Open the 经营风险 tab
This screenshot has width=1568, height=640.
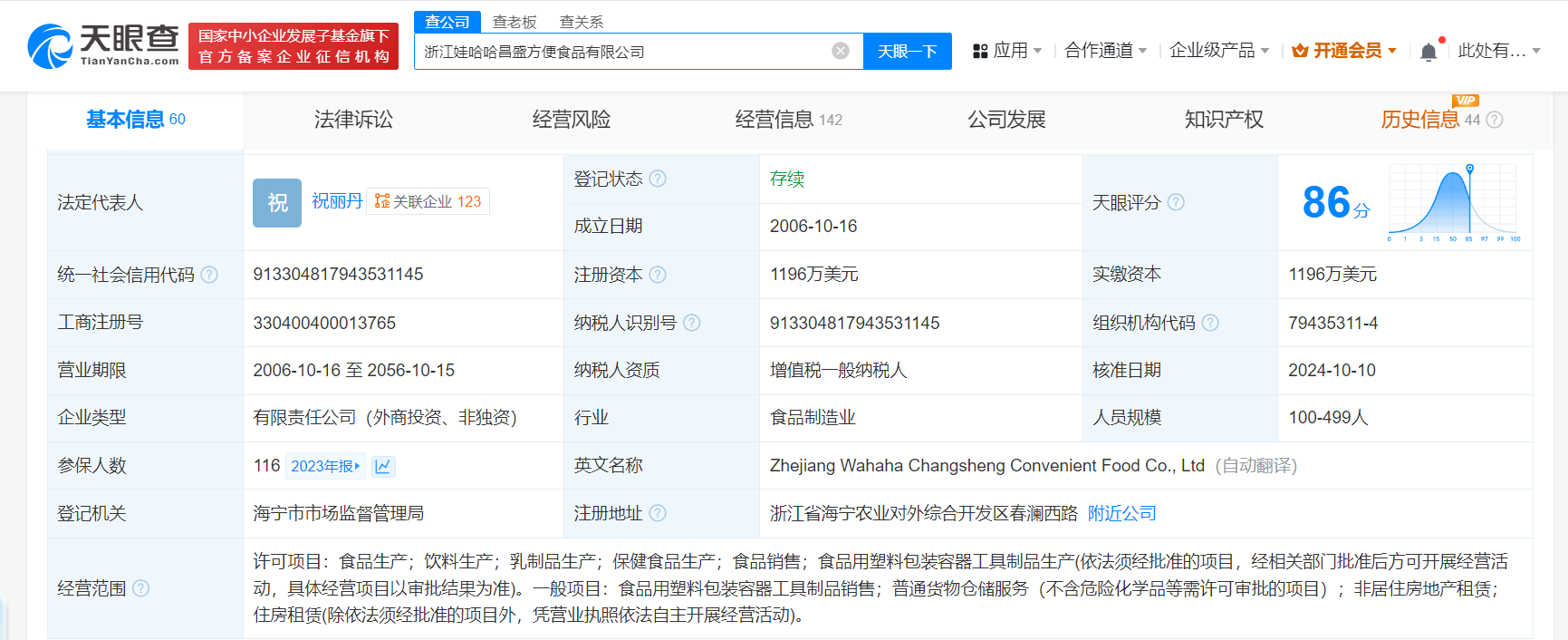(571, 120)
